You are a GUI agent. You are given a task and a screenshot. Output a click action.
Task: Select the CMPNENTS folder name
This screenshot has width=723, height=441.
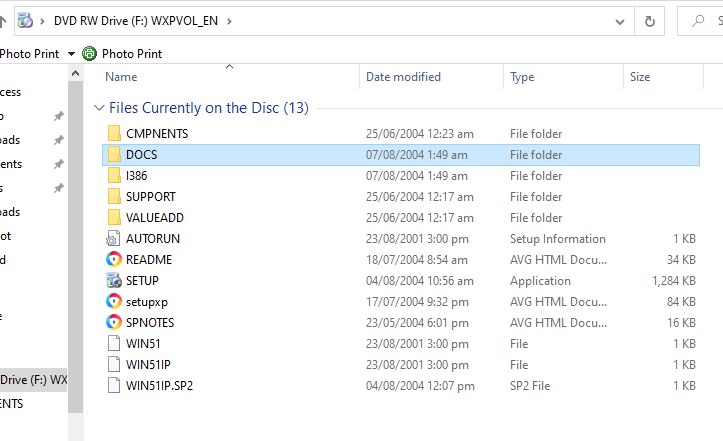pyautogui.click(x=157, y=134)
